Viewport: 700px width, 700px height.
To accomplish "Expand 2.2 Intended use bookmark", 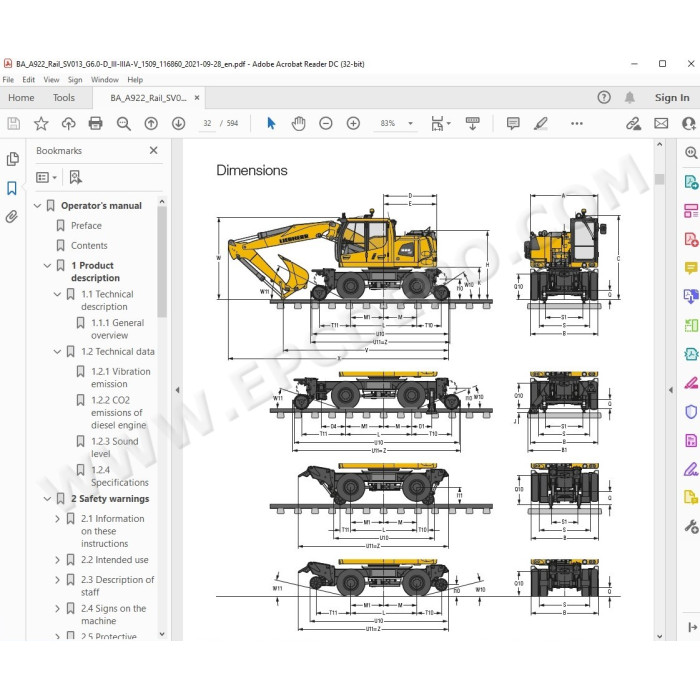I will [57, 560].
